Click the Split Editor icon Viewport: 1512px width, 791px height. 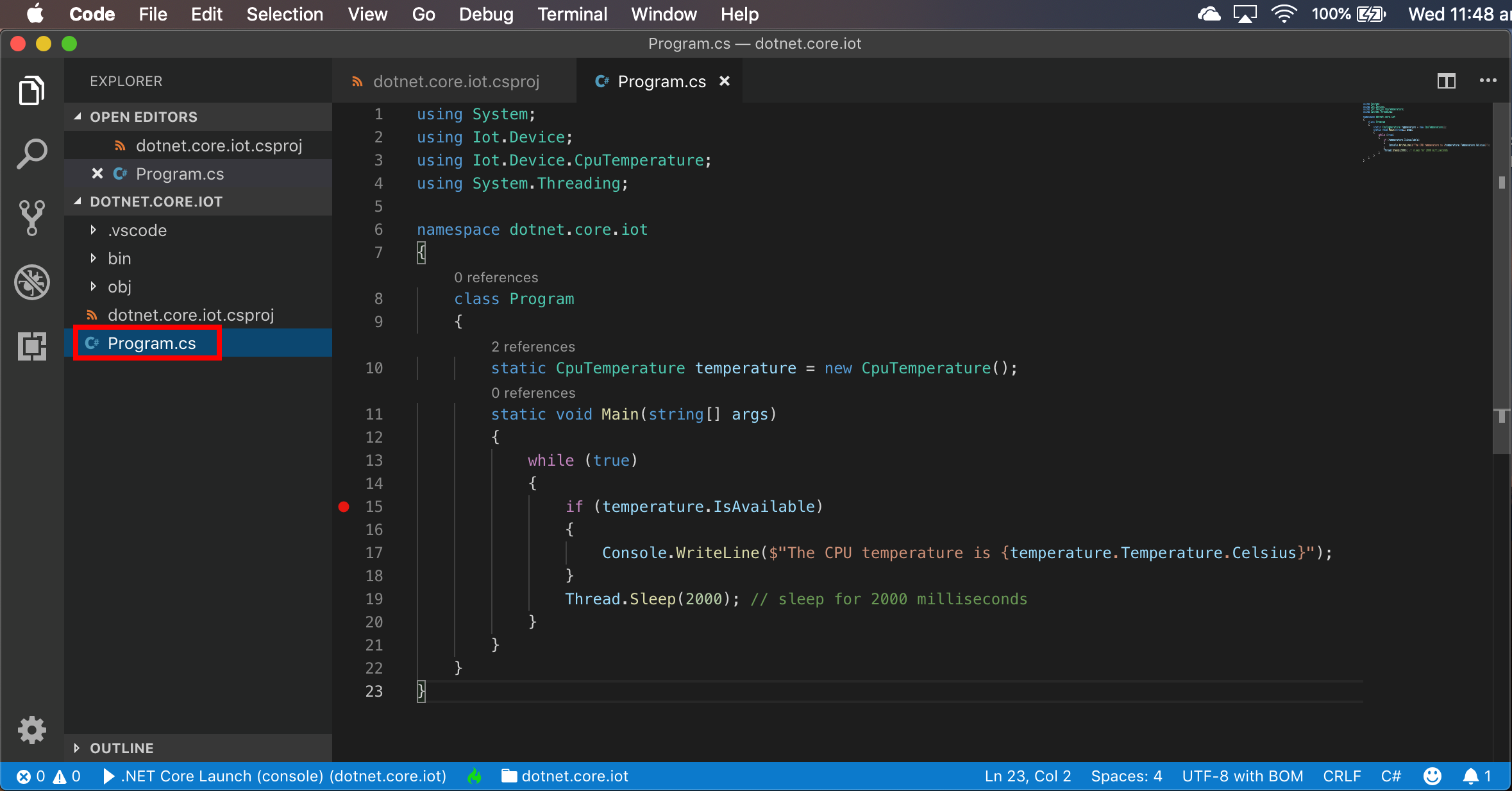tap(1446, 81)
